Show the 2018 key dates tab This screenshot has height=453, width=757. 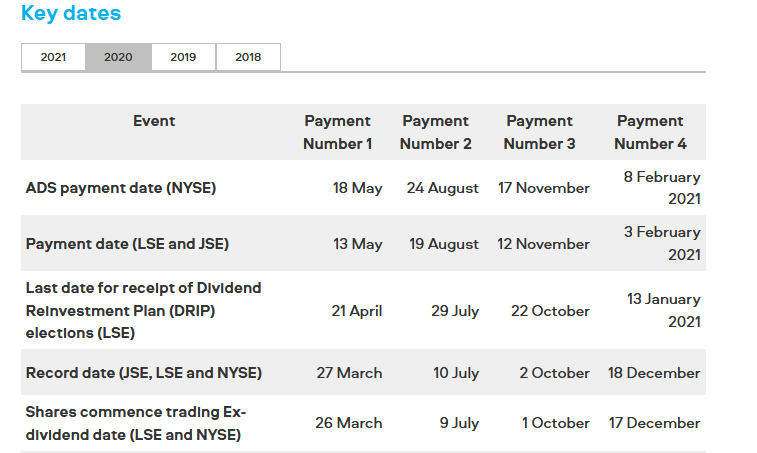(248, 57)
